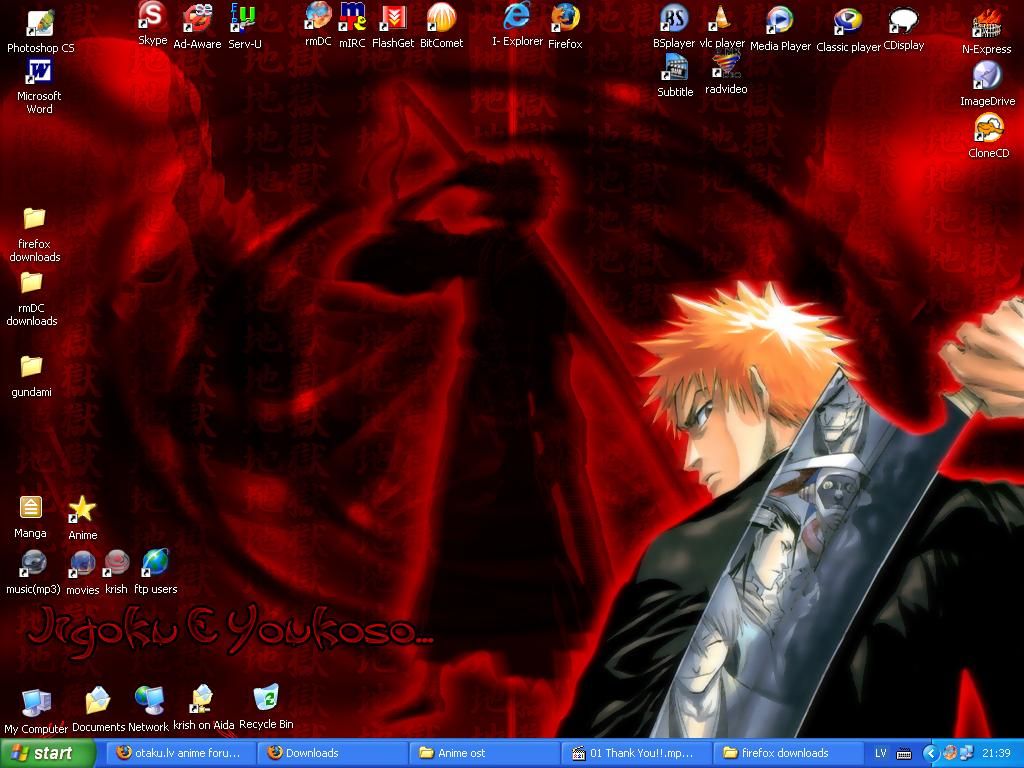Select the Classic player icon
This screenshot has height=768, width=1024.
[x=848, y=22]
